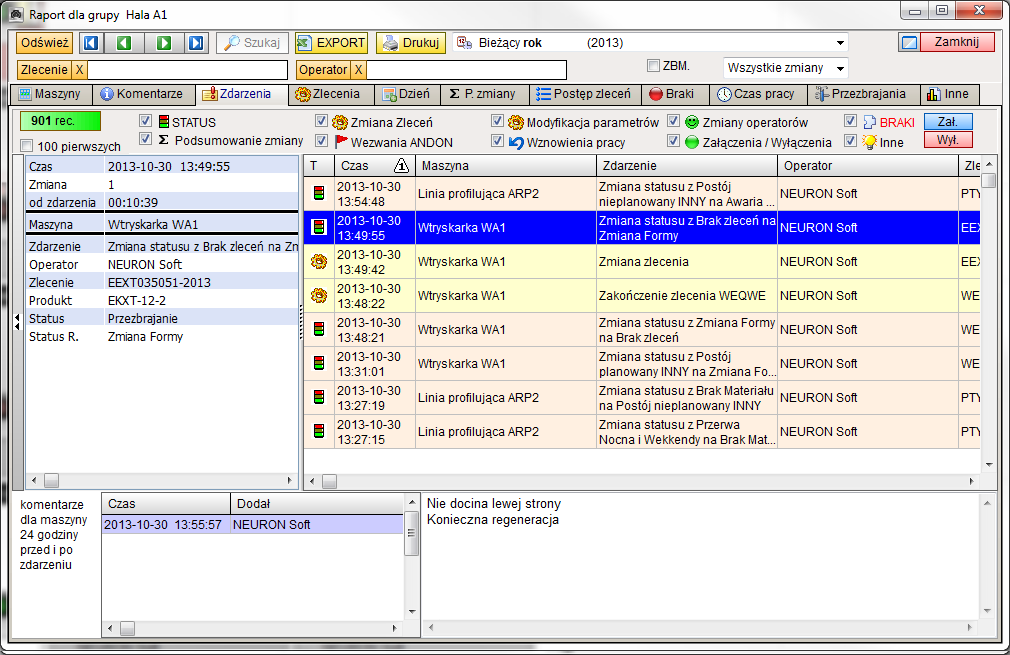Click the red ANDON flag icon

pos(341,142)
